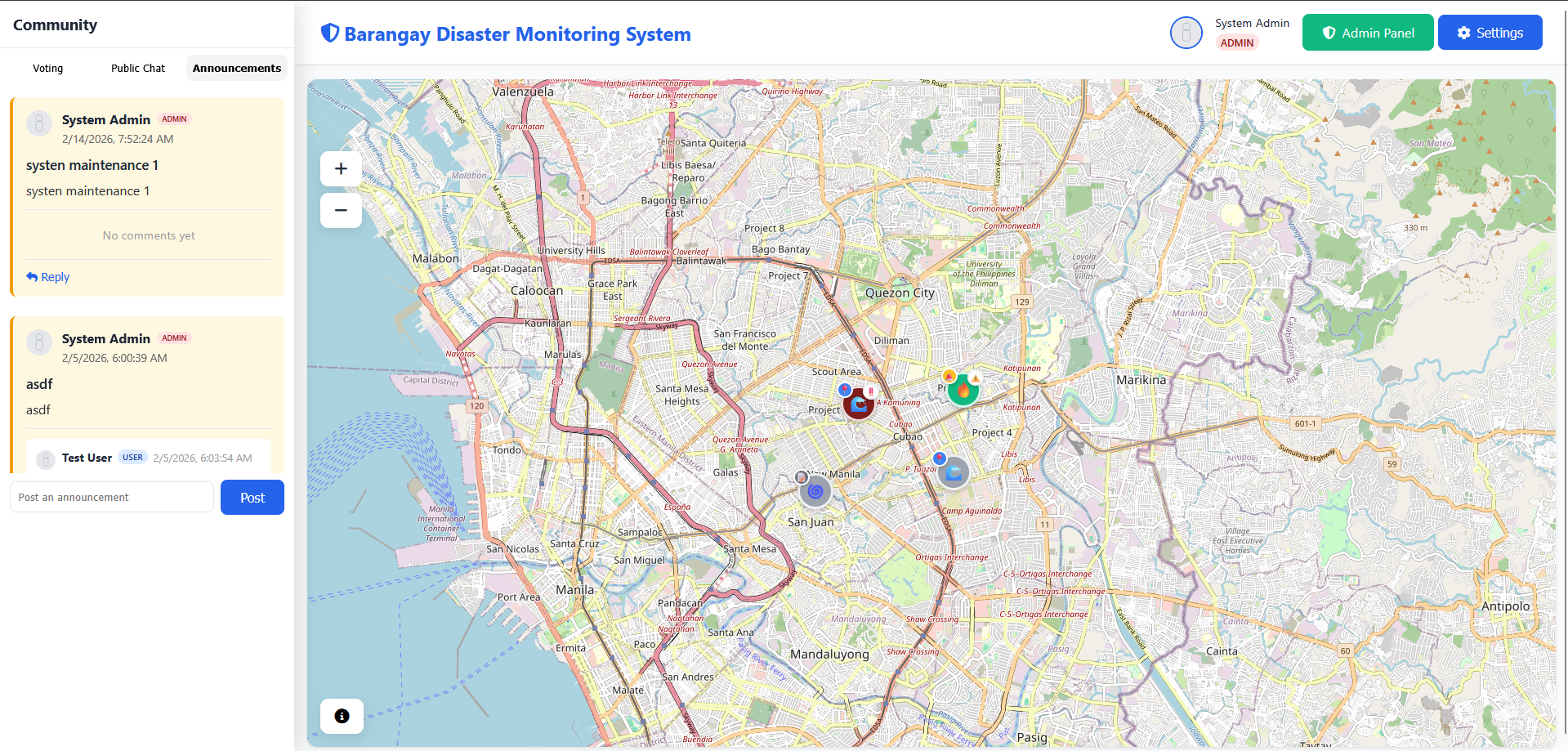Click the 'Antipolo' map label

tap(1505, 606)
